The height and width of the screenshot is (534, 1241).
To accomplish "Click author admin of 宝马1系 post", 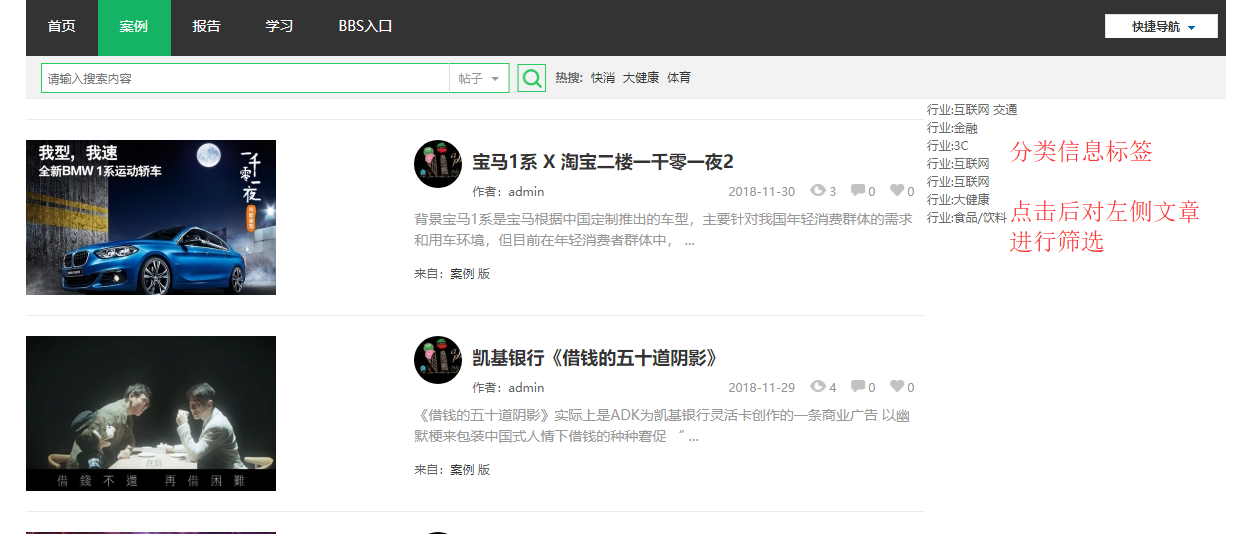I will (x=526, y=192).
